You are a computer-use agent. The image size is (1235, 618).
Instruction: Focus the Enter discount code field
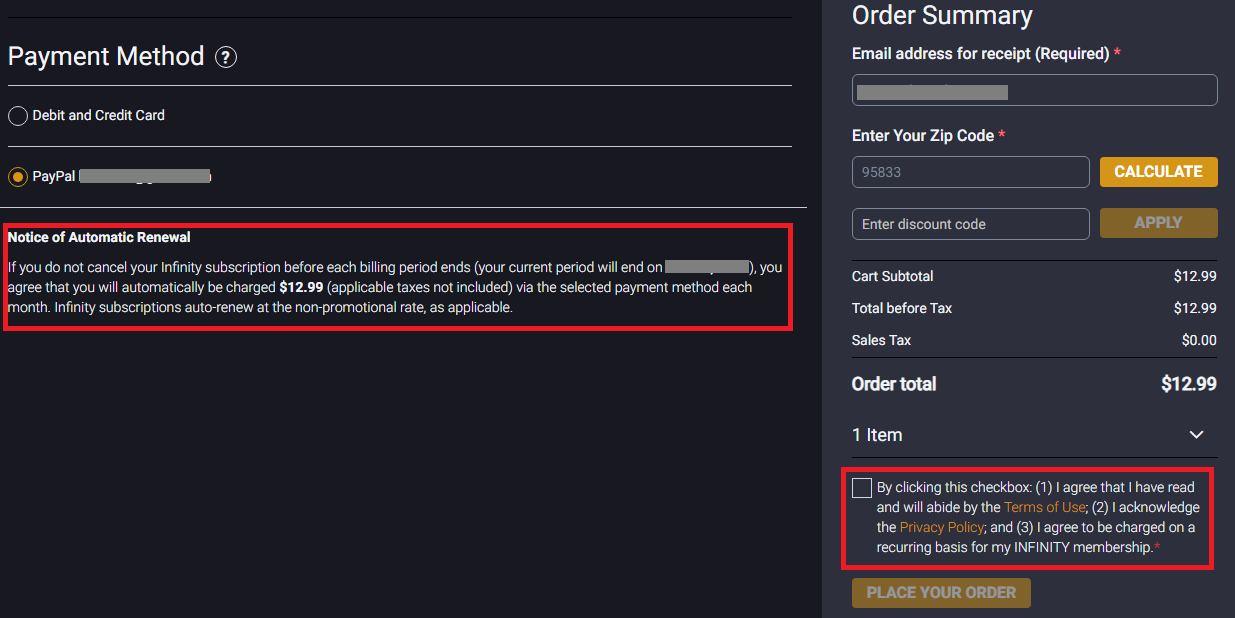click(x=971, y=224)
